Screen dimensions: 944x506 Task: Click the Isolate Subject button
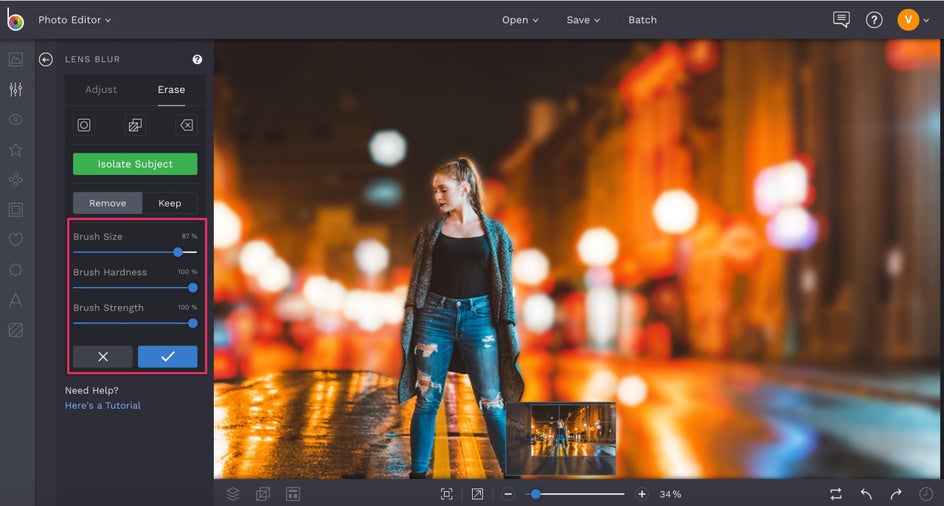(x=135, y=164)
